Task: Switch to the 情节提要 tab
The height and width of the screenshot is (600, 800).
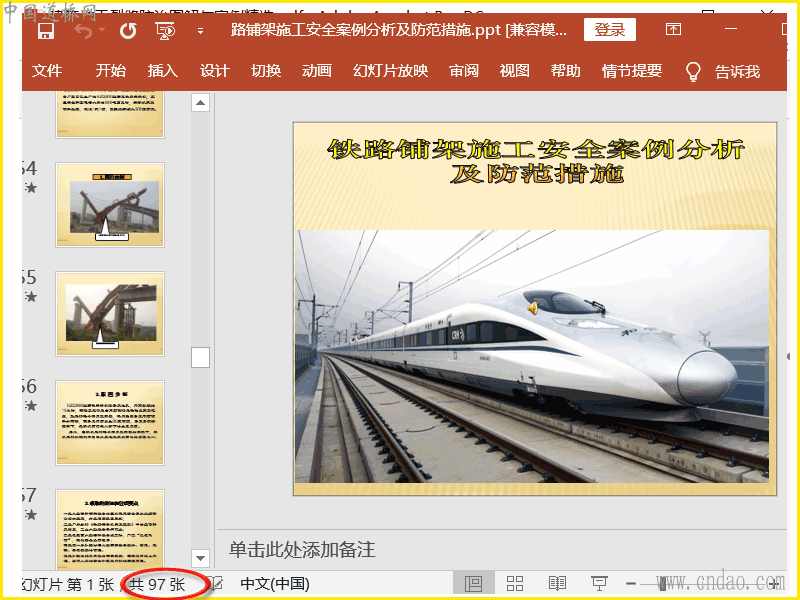Action: coord(632,70)
